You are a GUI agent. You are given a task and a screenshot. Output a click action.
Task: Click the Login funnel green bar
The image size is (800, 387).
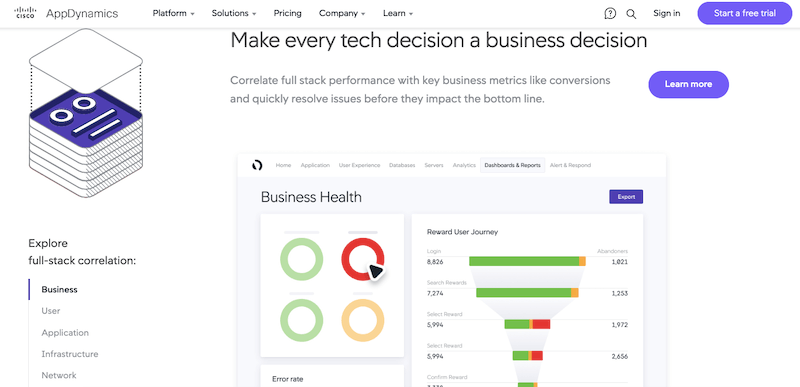pos(524,262)
